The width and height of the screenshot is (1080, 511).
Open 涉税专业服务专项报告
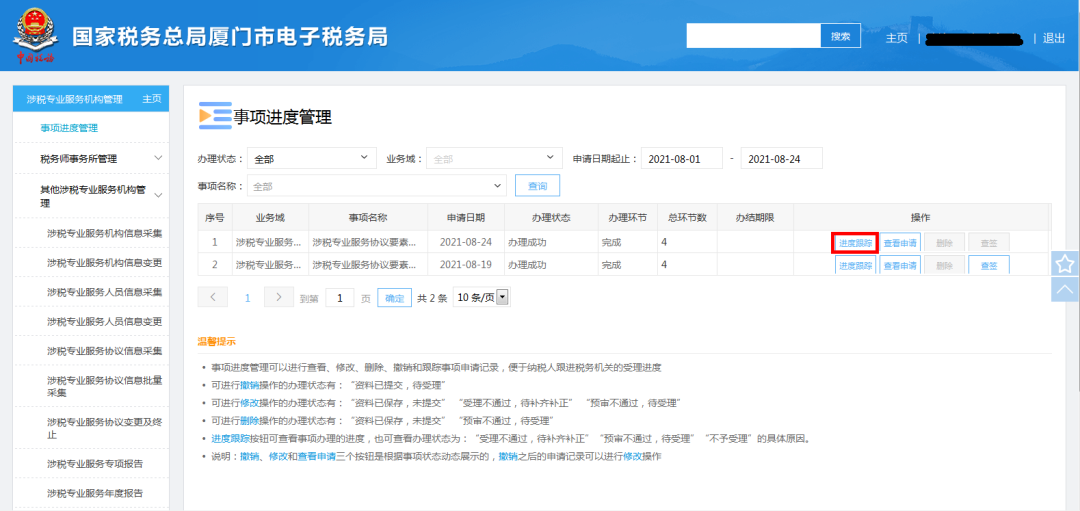coord(95,463)
